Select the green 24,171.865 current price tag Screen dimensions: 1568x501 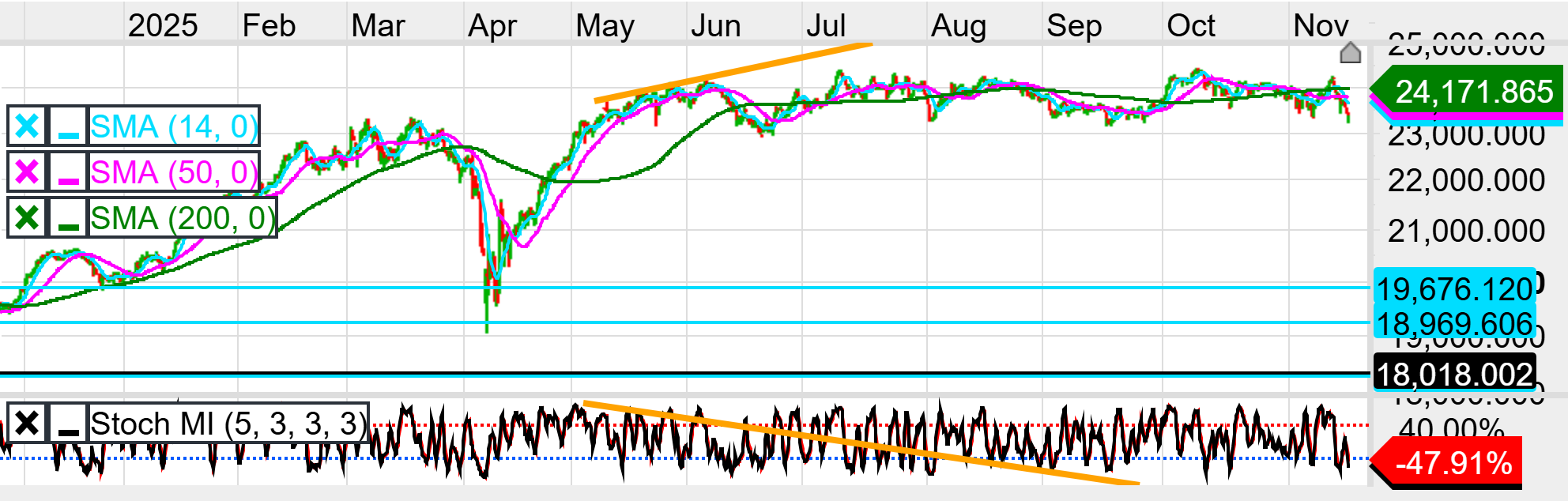point(1473,92)
